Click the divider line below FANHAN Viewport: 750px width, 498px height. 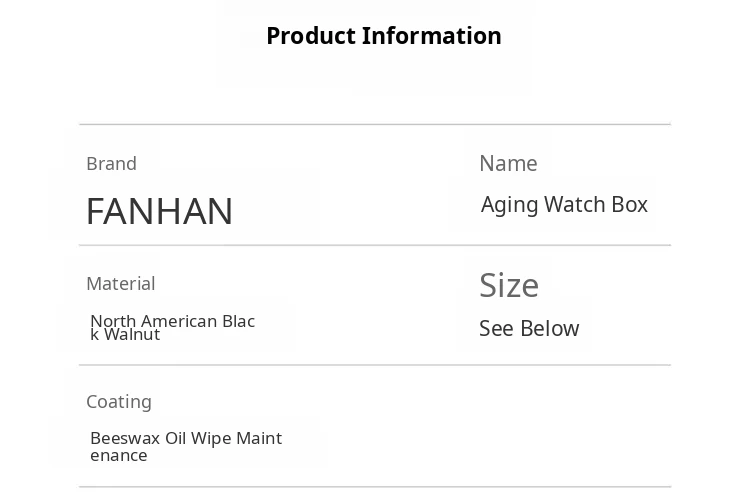(x=375, y=245)
